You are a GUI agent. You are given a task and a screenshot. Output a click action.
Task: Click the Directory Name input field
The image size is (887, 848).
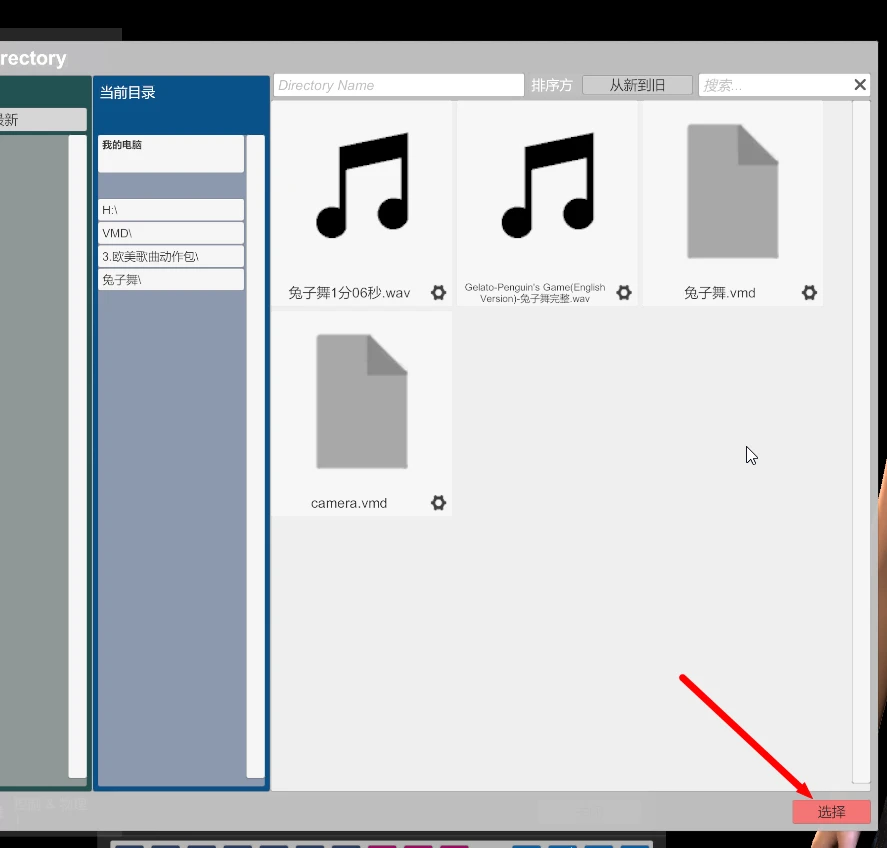(397, 84)
